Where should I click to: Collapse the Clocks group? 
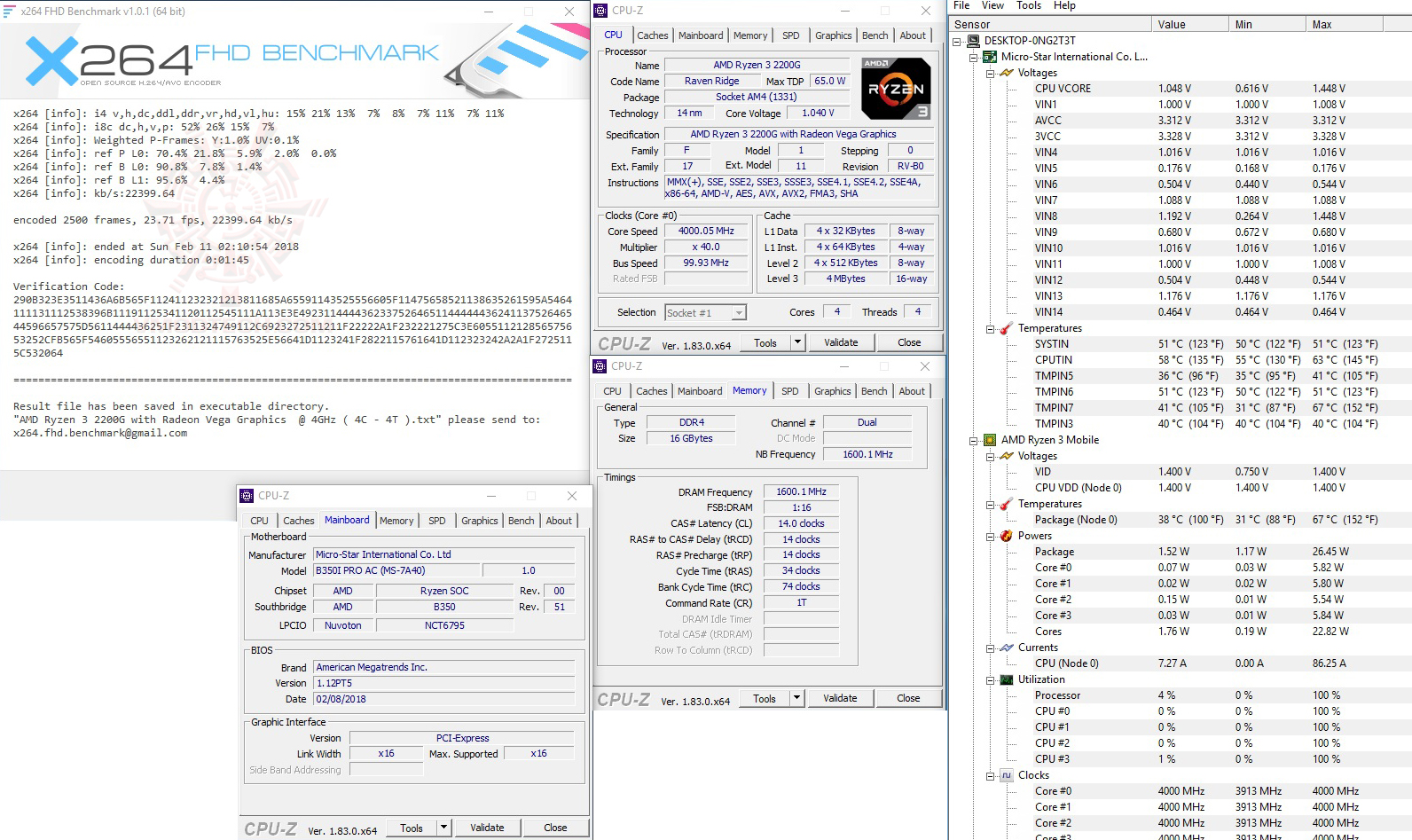[991, 775]
